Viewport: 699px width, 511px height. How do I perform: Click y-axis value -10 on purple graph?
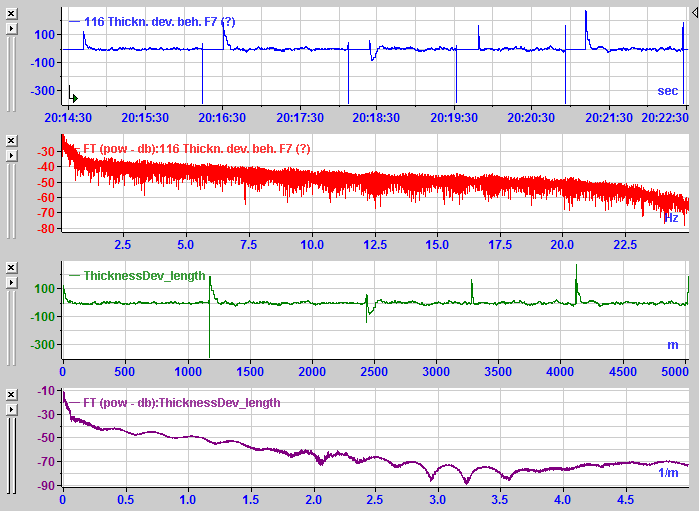point(45,391)
